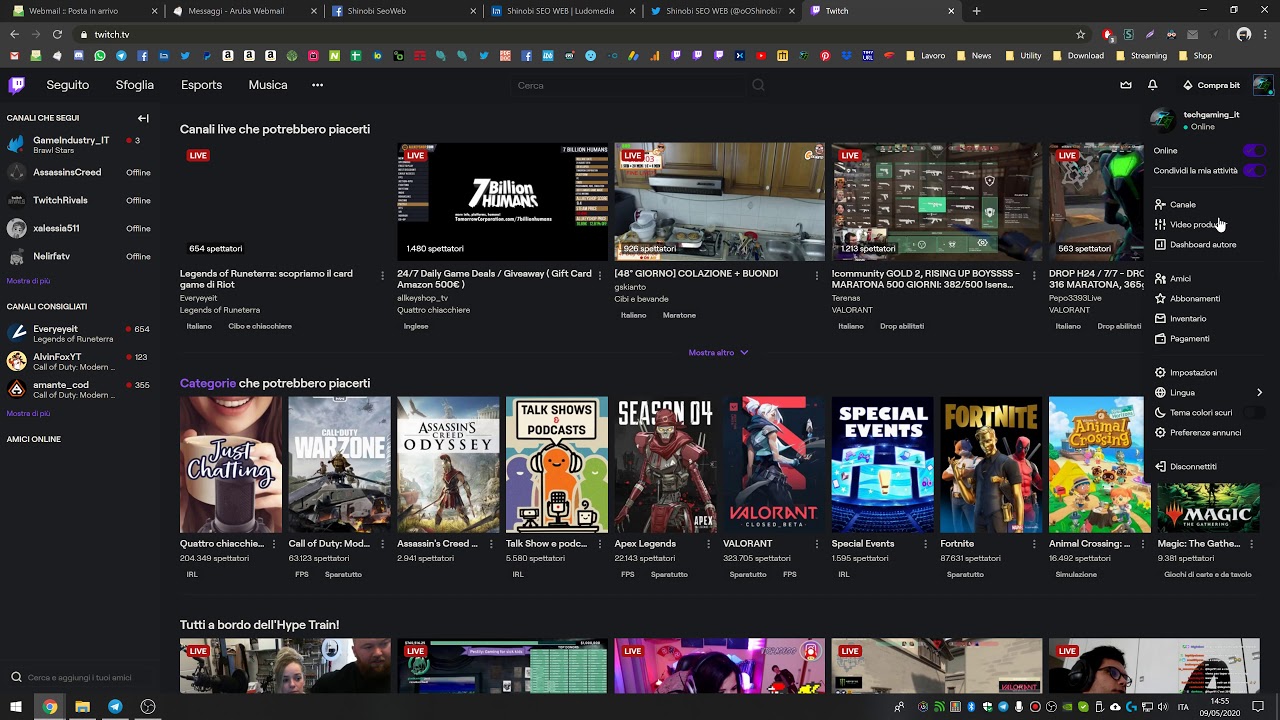This screenshot has height=720, width=1280.
Task: Open Prime loot crown icon
Action: pos(1126,85)
